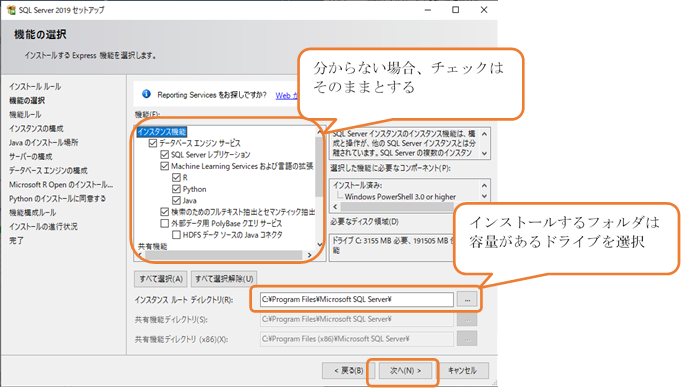Click the prerequisites list scroll up arrow
The image size is (684, 392).
pyautogui.click(x=484, y=185)
